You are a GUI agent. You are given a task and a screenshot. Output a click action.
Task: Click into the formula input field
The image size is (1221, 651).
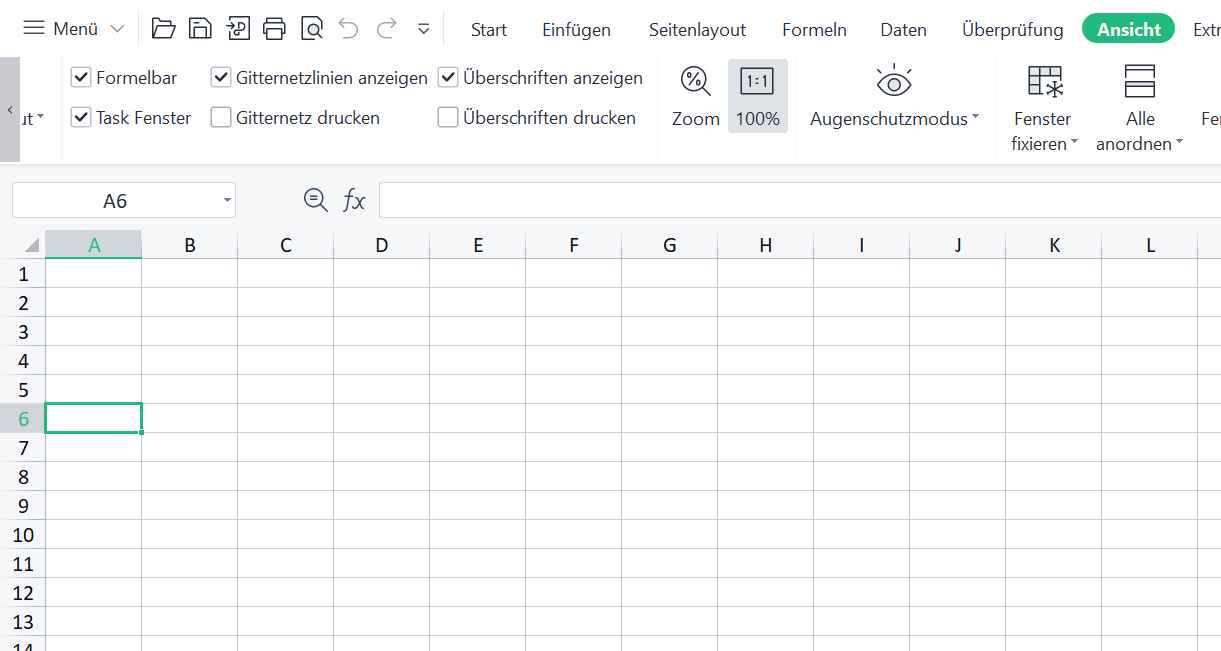(790, 200)
